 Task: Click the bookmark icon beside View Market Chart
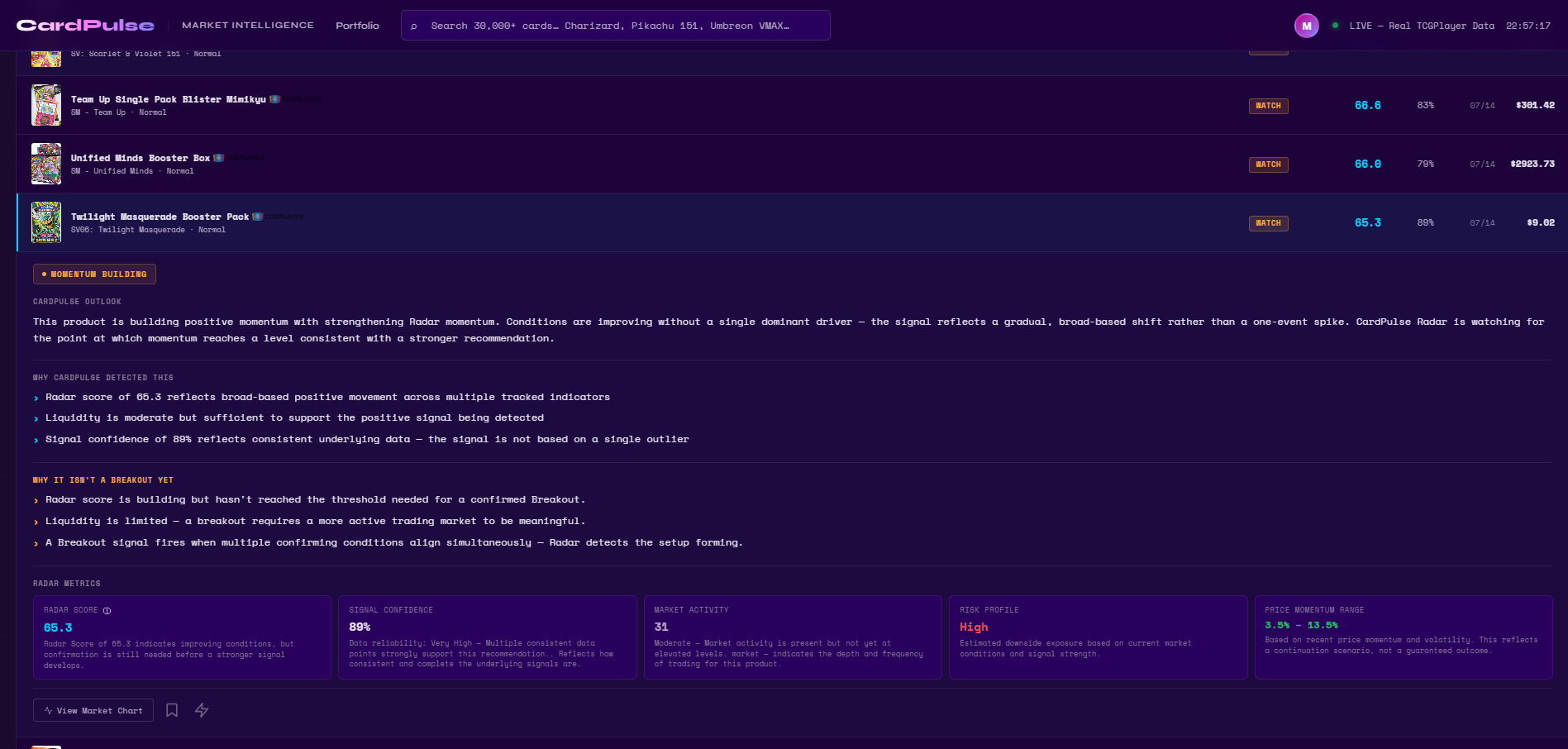172,710
